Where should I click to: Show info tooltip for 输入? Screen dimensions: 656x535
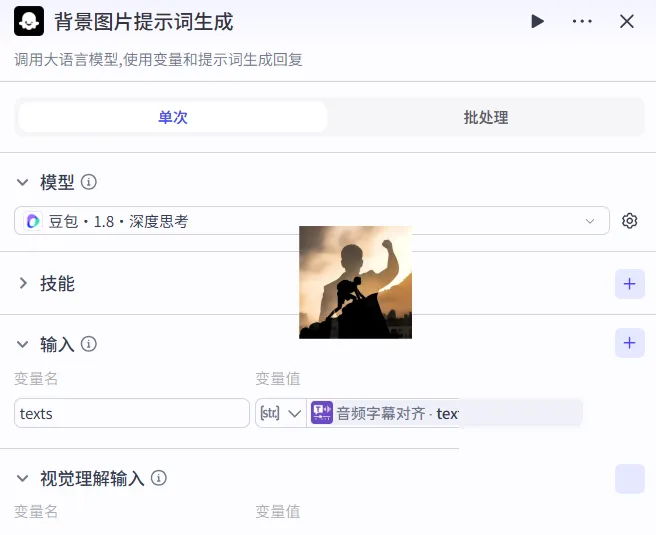(89, 344)
